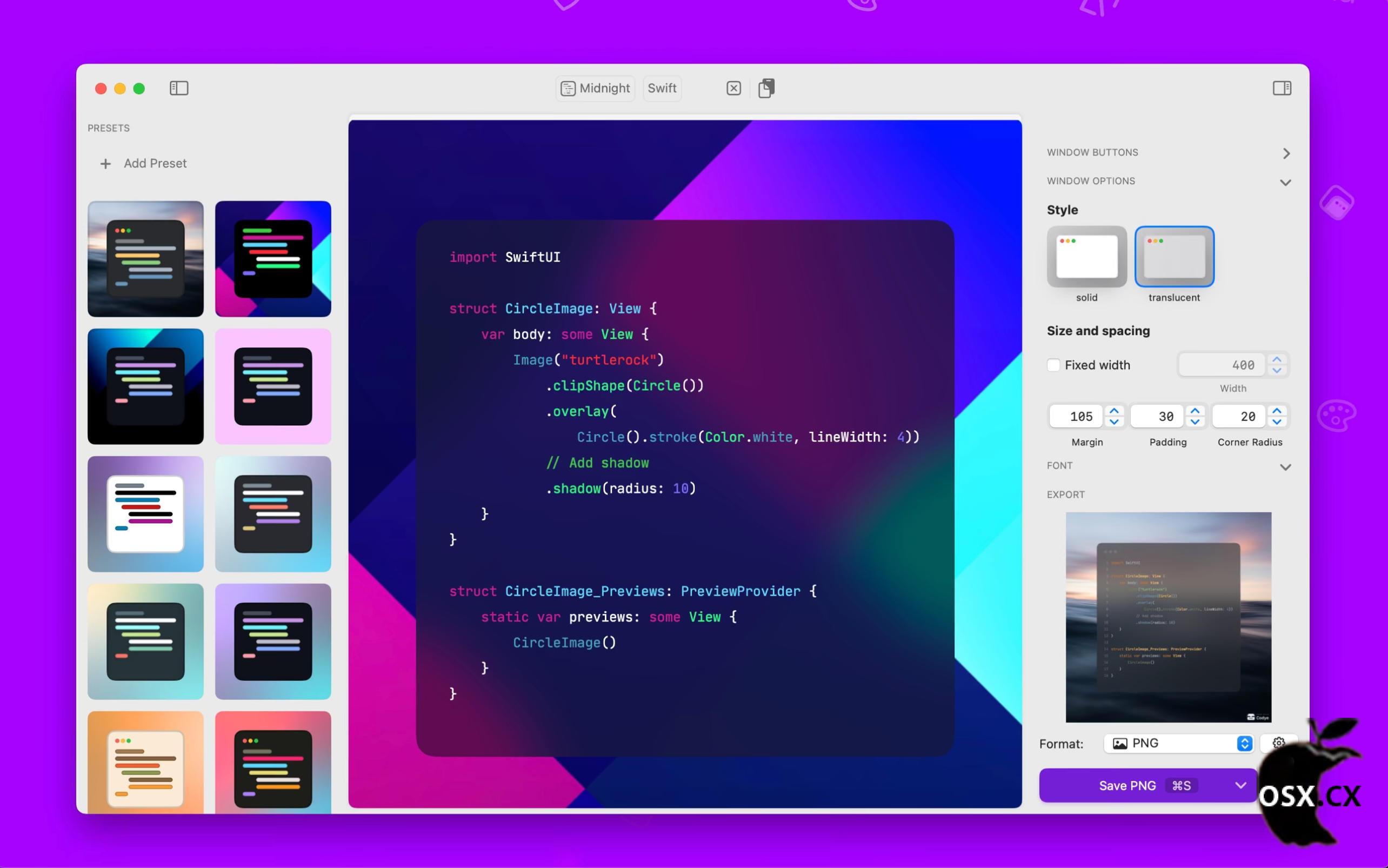The height and width of the screenshot is (868, 1388).
Task: Select the pink background preset thumbnail
Action: pos(272,386)
